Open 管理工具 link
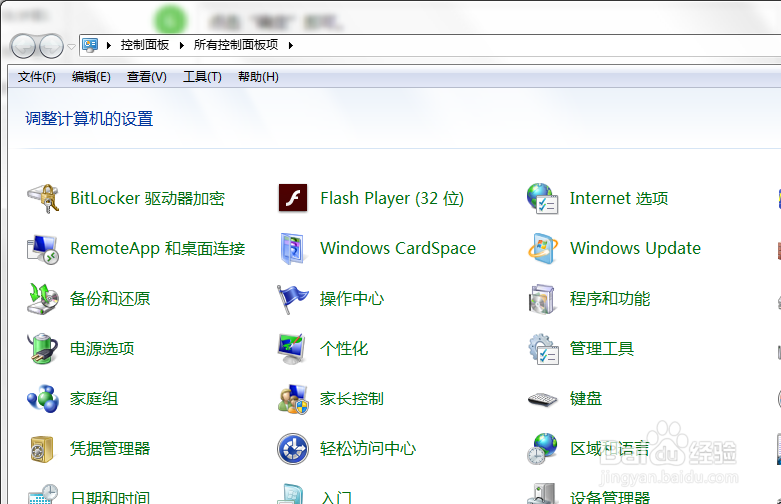 602,348
